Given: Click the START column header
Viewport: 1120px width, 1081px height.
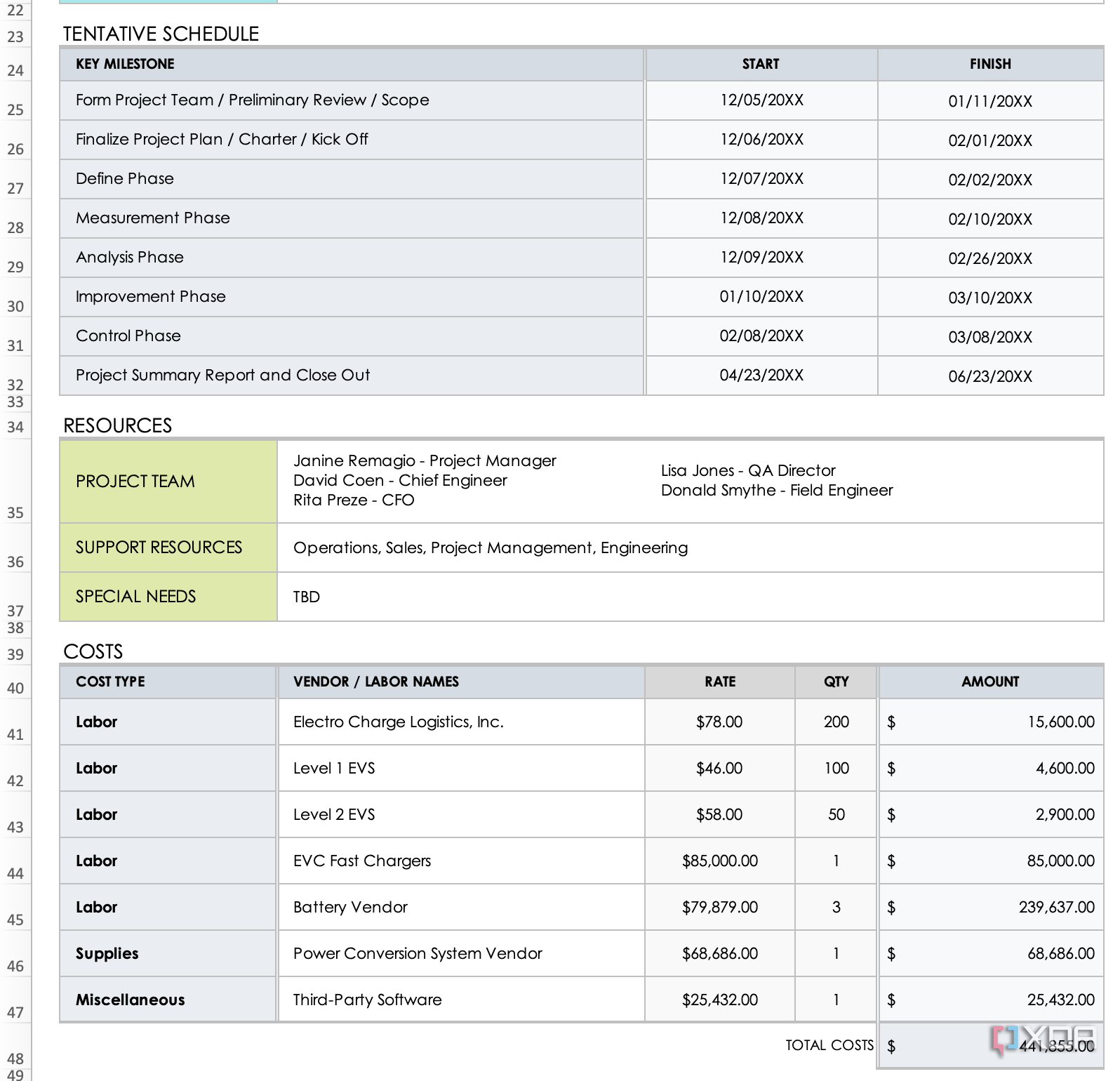Looking at the screenshot, I should (x=761, y=64).
